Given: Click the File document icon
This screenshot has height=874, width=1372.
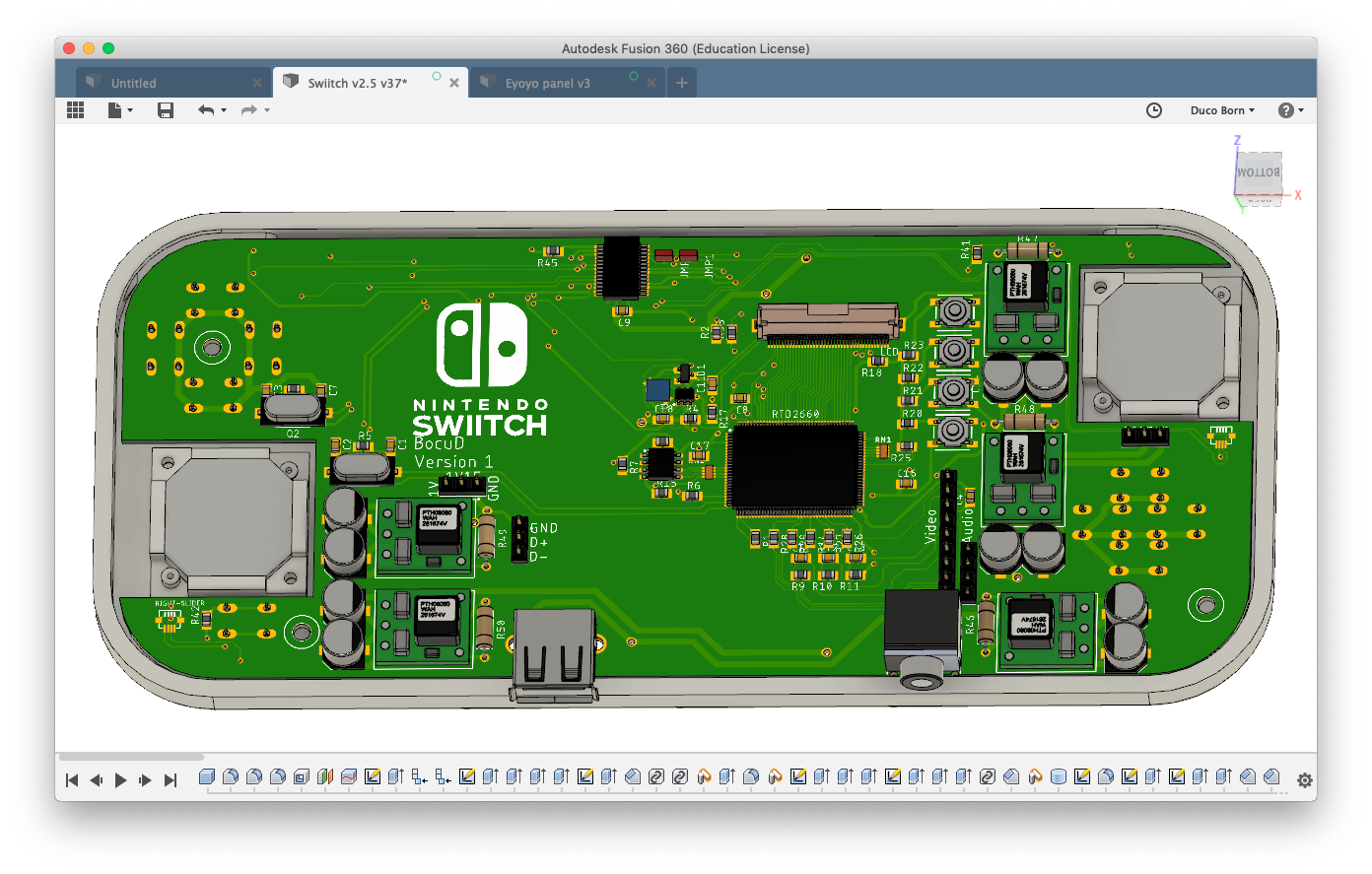Looking at the screenshot, I should tap(115, 110).
